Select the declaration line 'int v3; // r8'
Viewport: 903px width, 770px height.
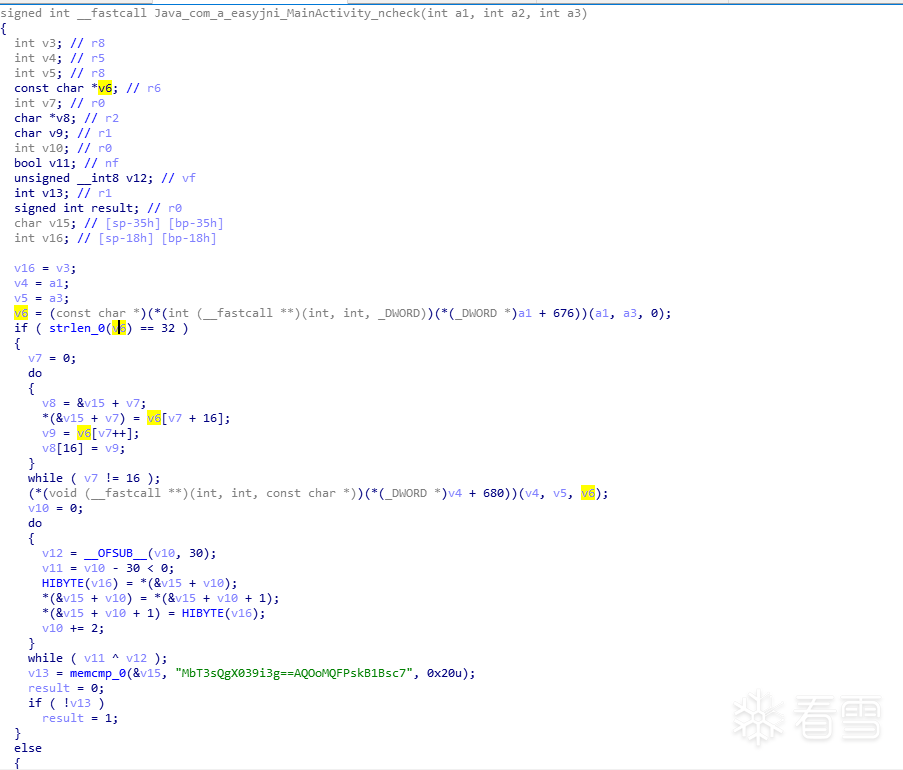point(59,43)
